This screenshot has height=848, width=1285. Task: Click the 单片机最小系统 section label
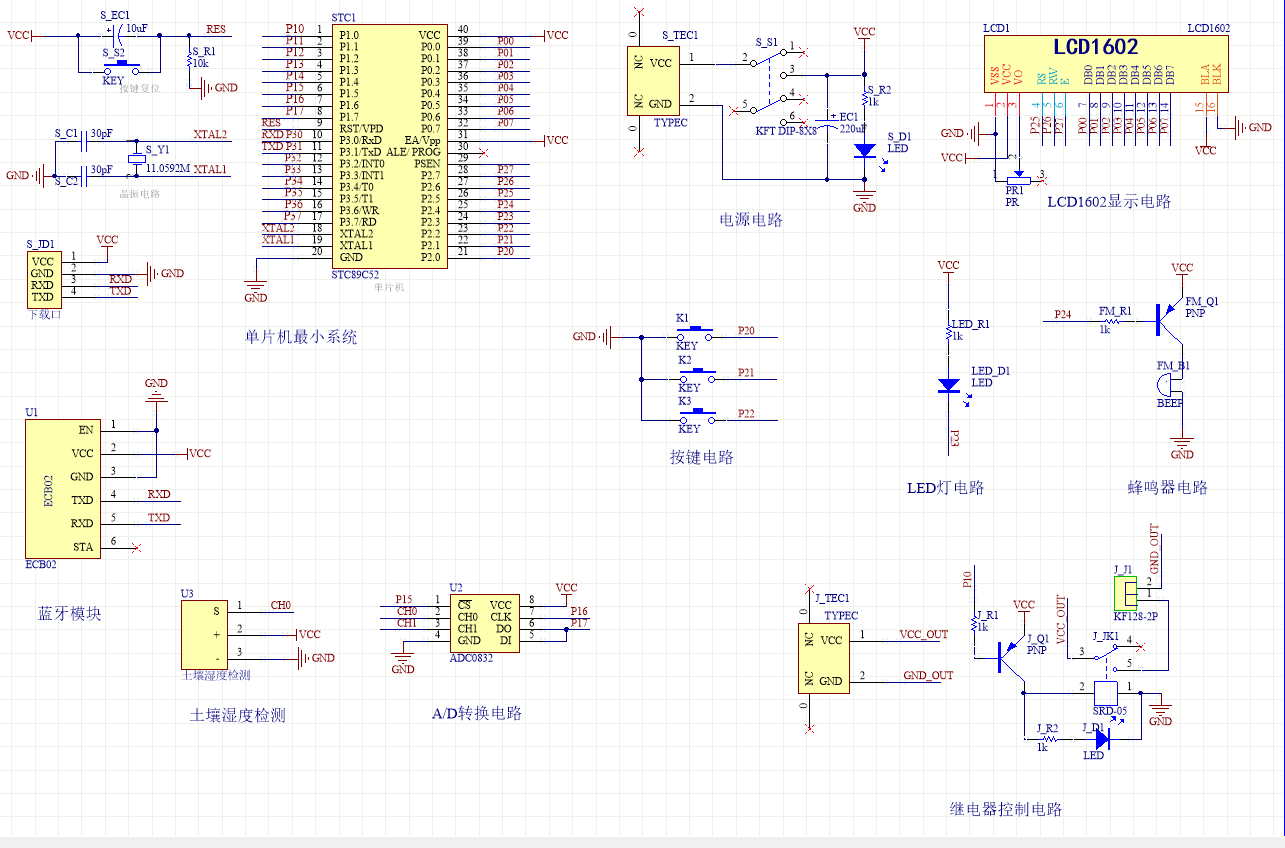[300, 337]
